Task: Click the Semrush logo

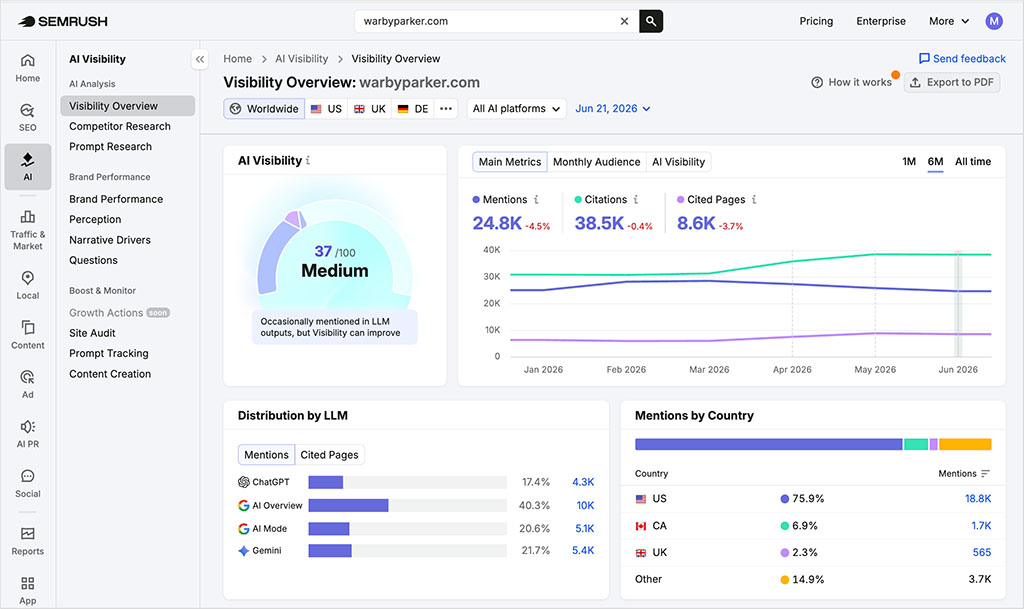Action: point(63,22)
